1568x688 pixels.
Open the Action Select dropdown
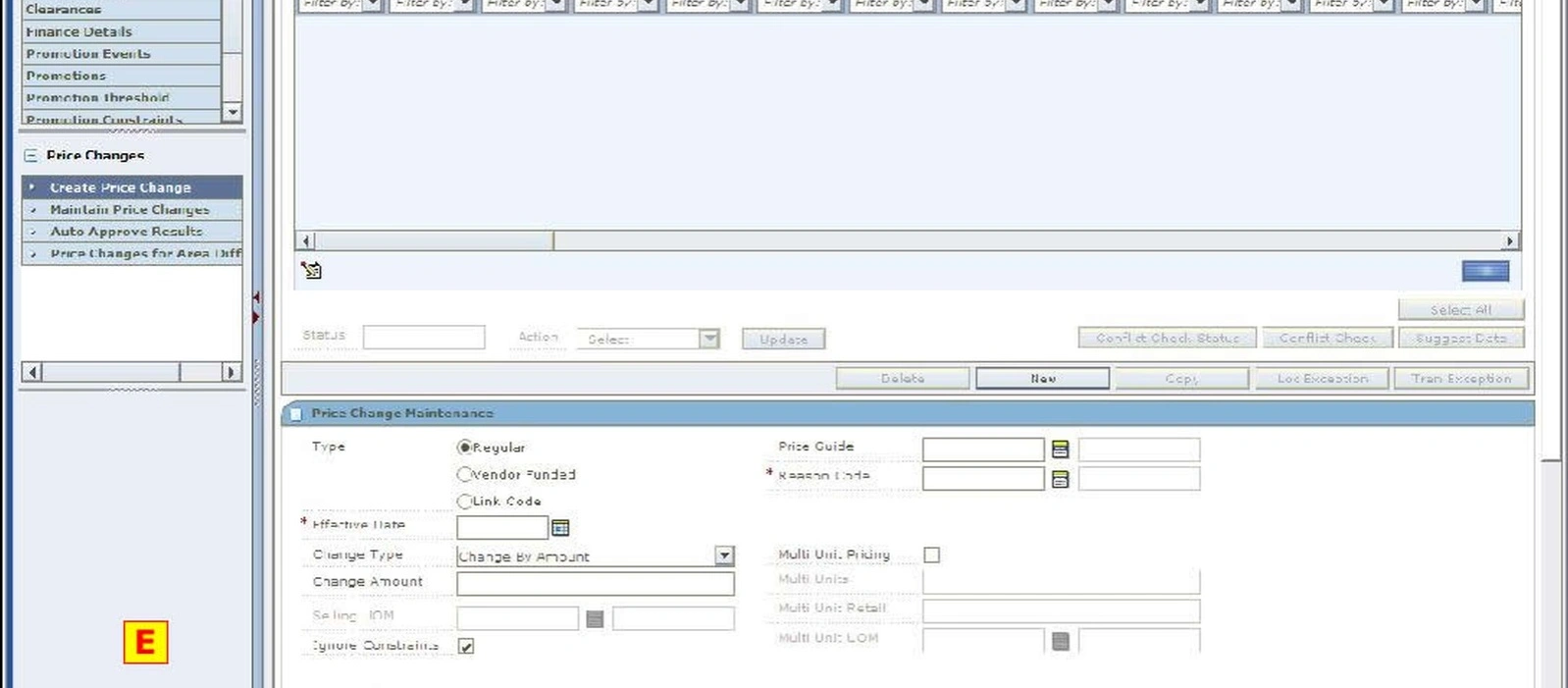coord(709,339)
